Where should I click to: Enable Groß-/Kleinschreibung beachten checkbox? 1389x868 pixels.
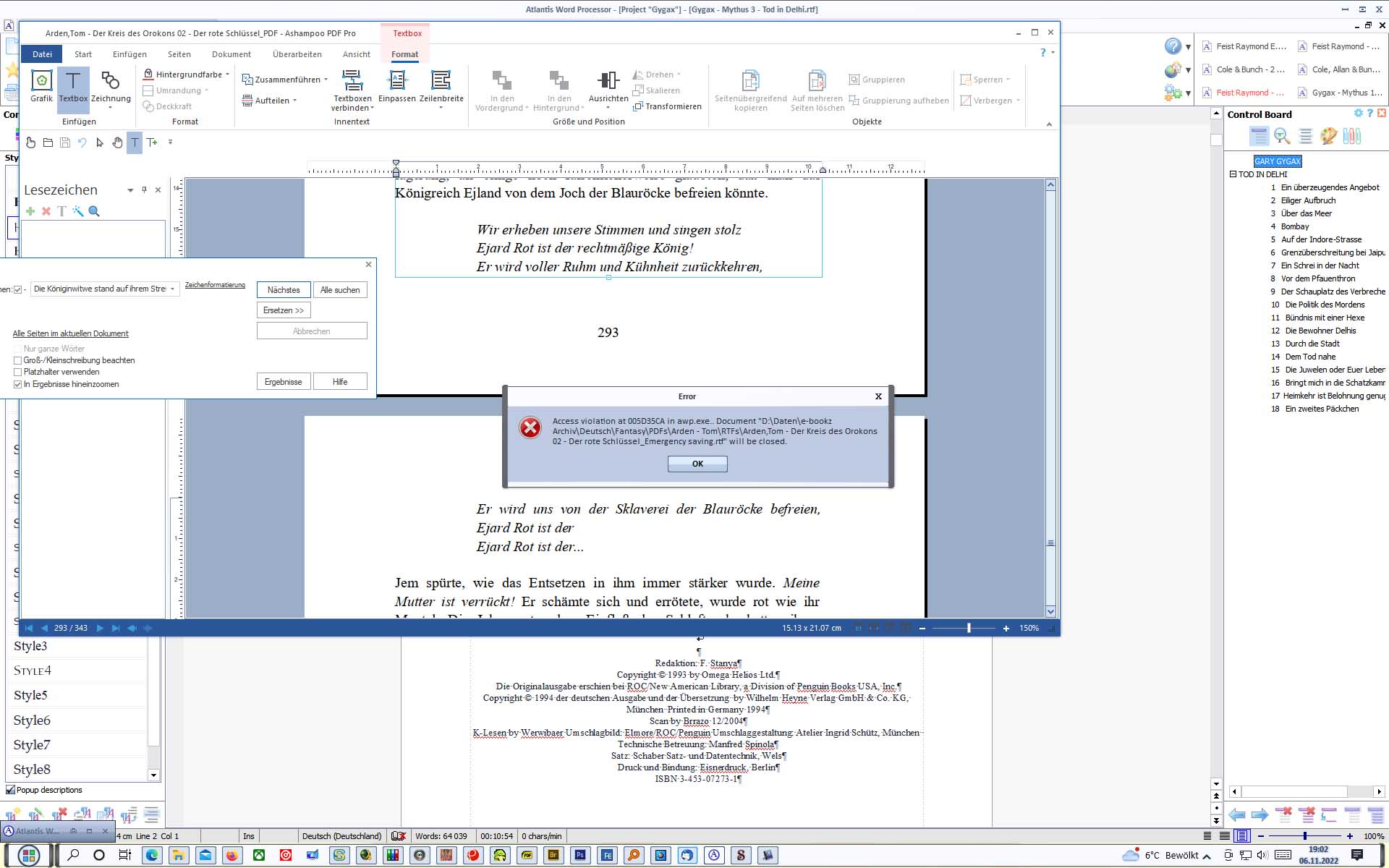point(18,360)
